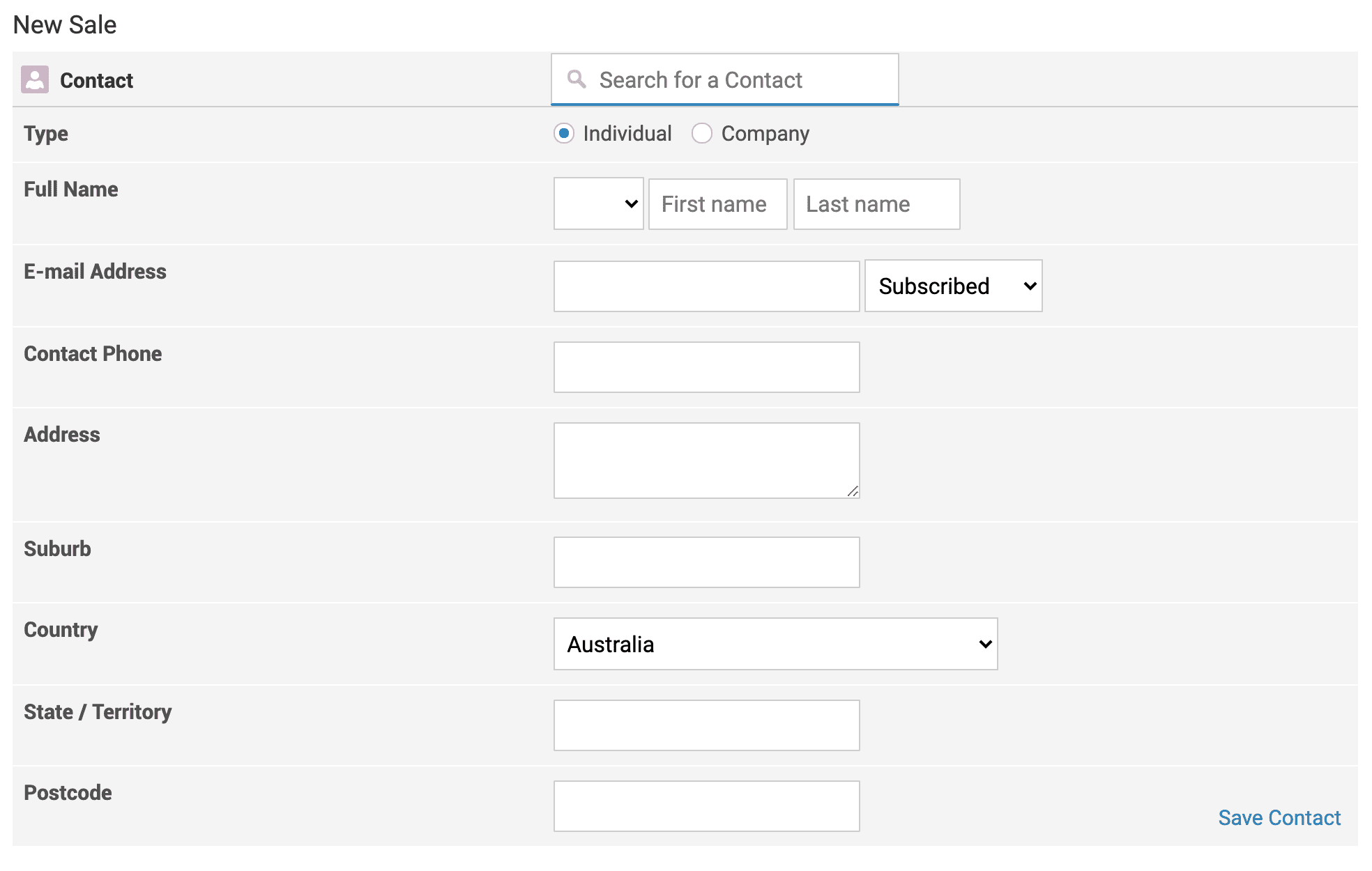
Task: Click the Address text area resize handle
Action: pos(853,491)
